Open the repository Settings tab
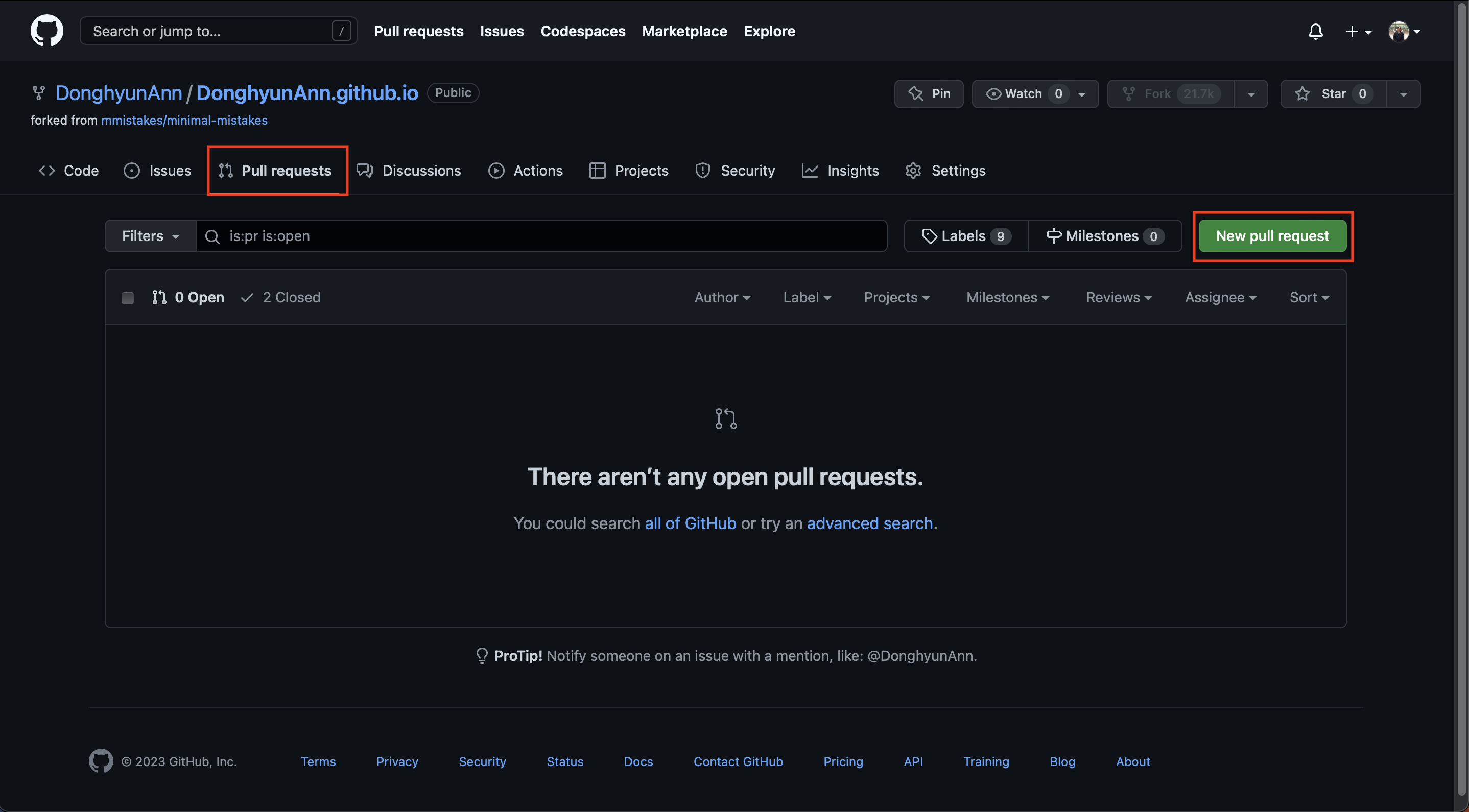Viewport: 1469px width, 812px height. 945,171
